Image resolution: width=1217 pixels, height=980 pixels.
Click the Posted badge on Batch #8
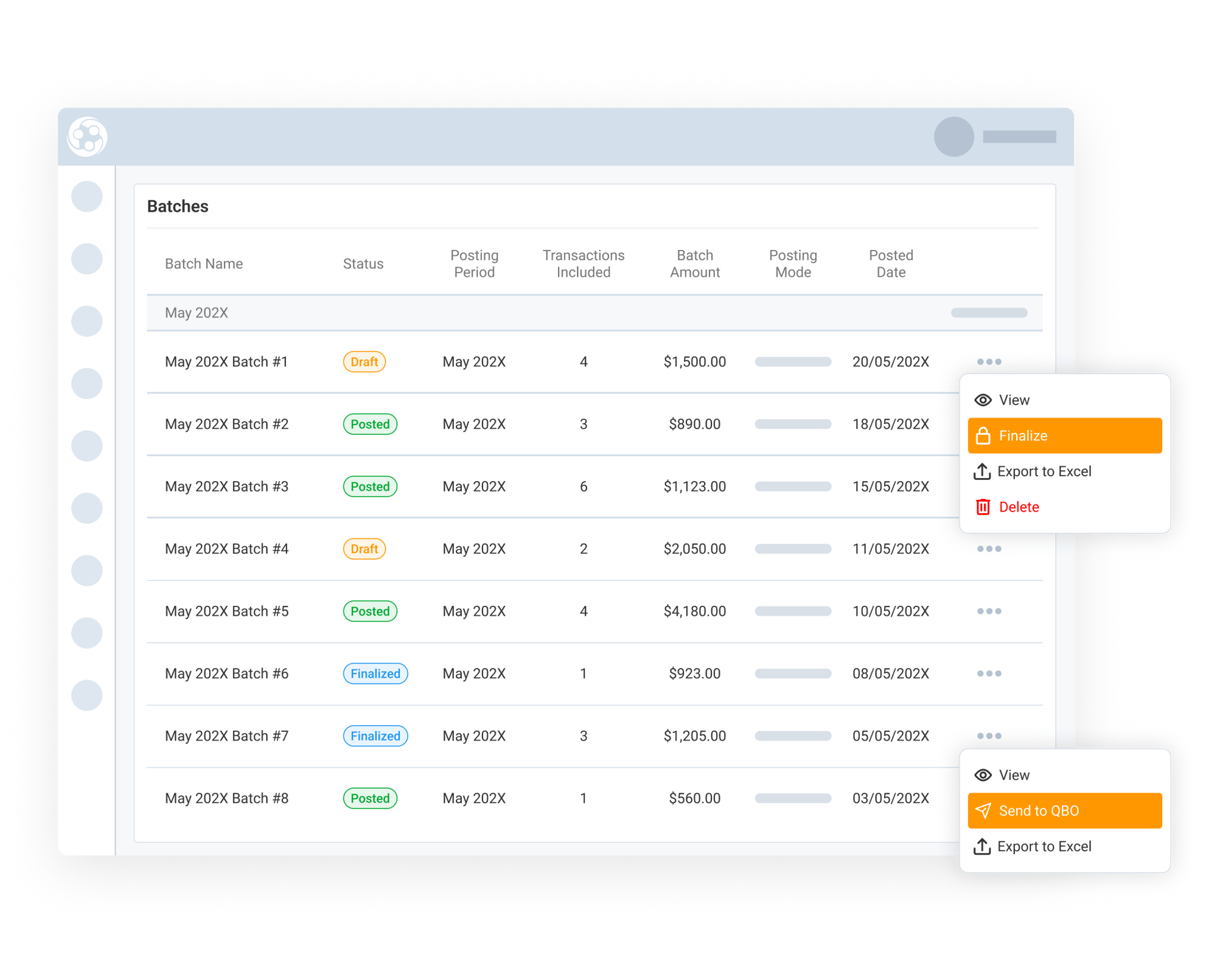(370, 798)
